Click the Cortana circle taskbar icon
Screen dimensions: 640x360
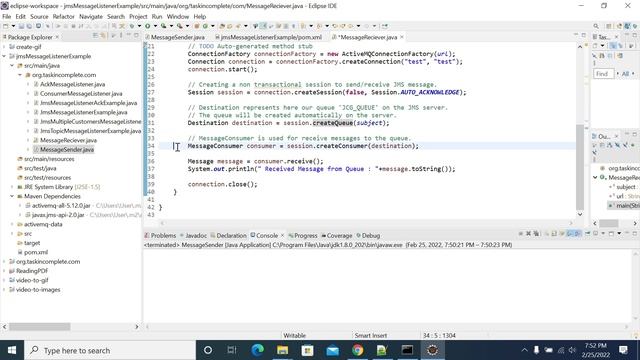pos(208,350)
